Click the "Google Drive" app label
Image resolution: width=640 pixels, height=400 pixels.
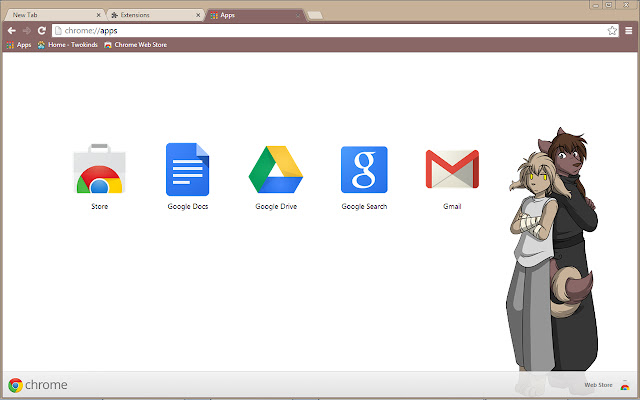click(276, 207)
